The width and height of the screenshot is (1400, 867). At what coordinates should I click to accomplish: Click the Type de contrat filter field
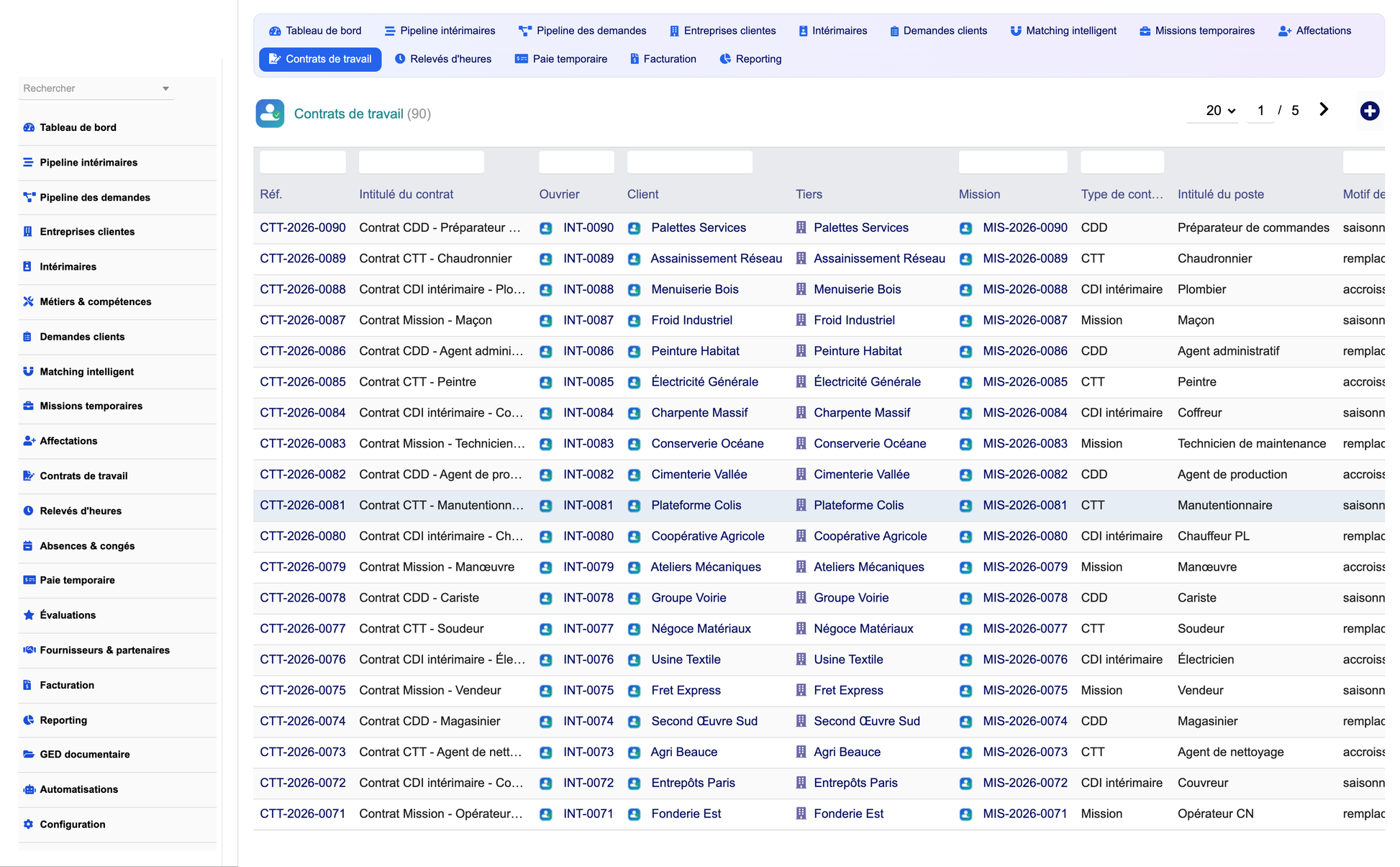click(x=1122, y=162)
